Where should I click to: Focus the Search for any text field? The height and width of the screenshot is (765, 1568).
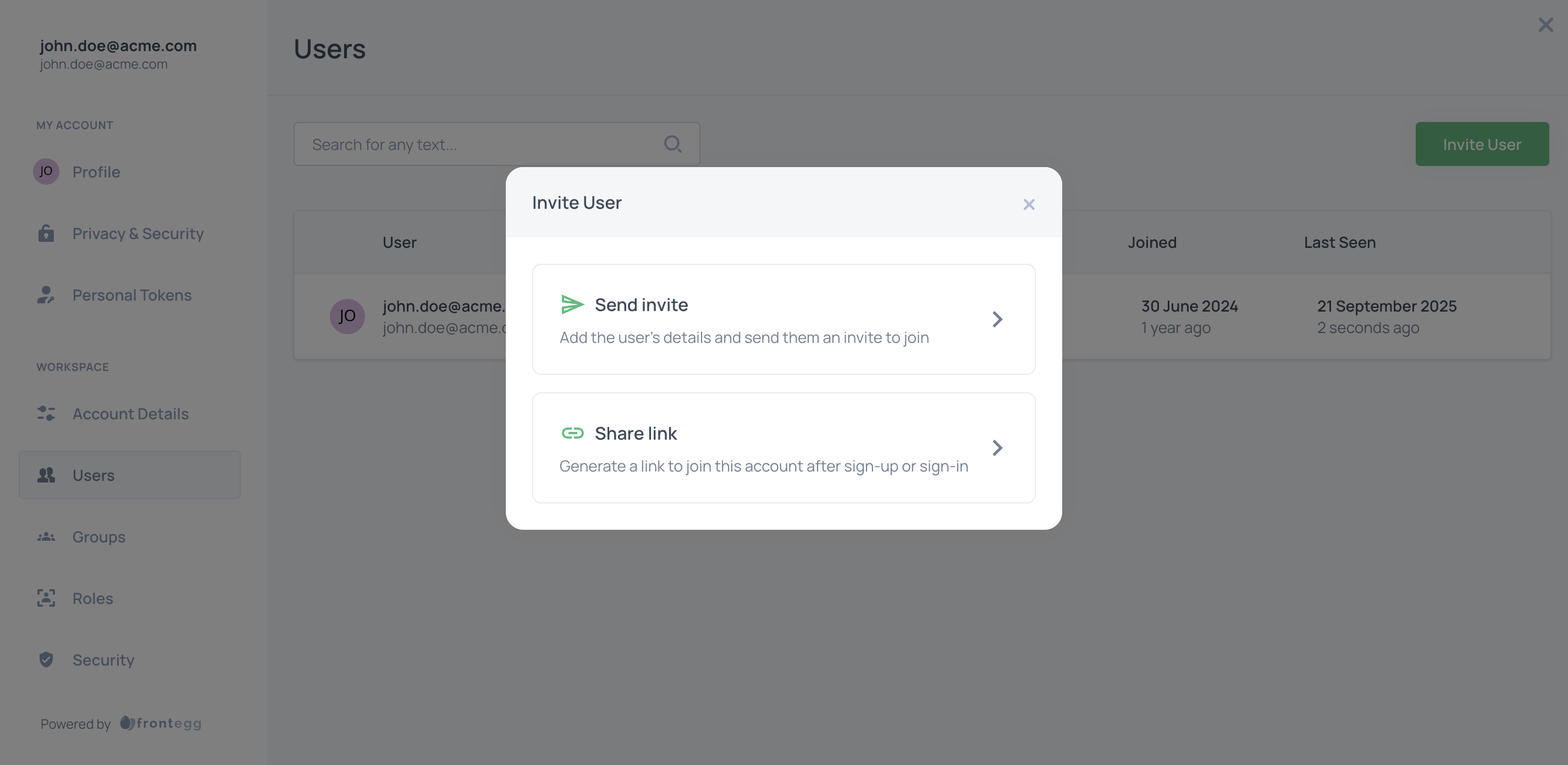[x=481, y=144]
